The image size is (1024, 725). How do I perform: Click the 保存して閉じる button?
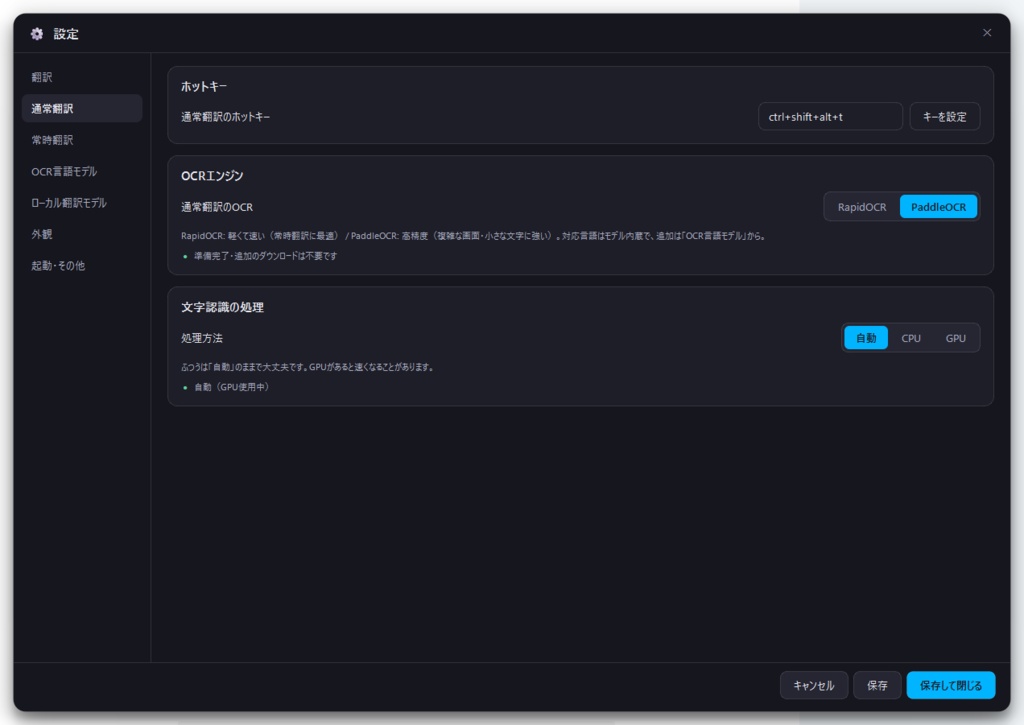pos(951,685)
